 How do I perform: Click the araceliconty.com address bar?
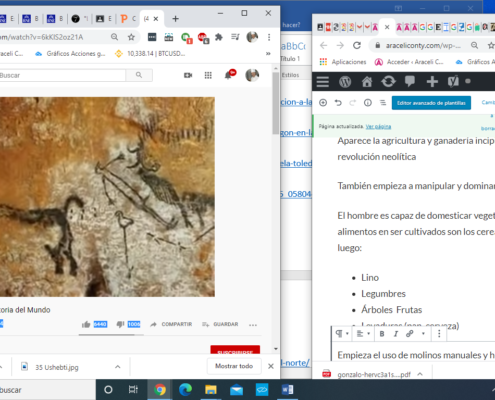point(423,45)
